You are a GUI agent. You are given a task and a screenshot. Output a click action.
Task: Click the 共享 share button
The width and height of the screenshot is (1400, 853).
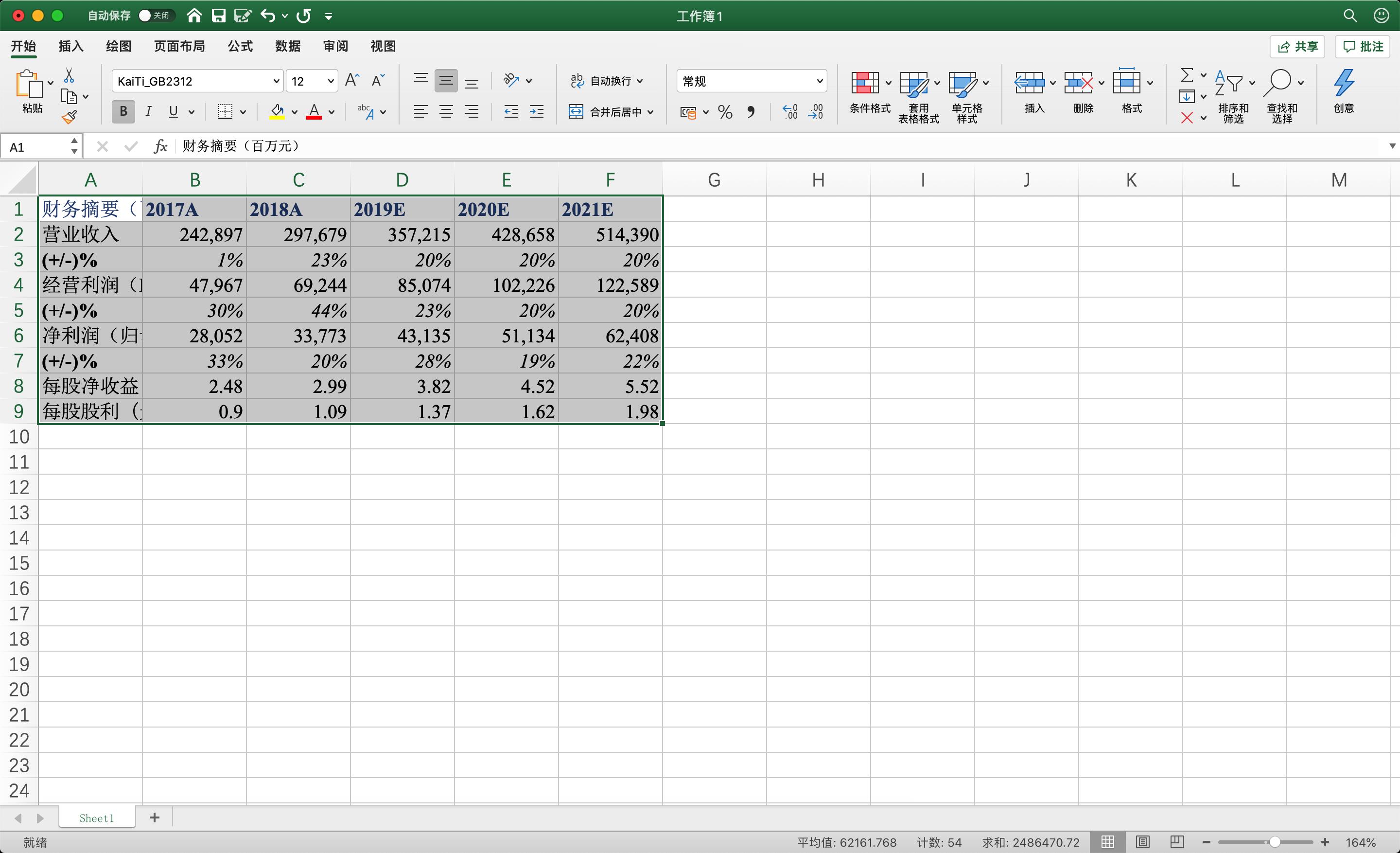1297,47
